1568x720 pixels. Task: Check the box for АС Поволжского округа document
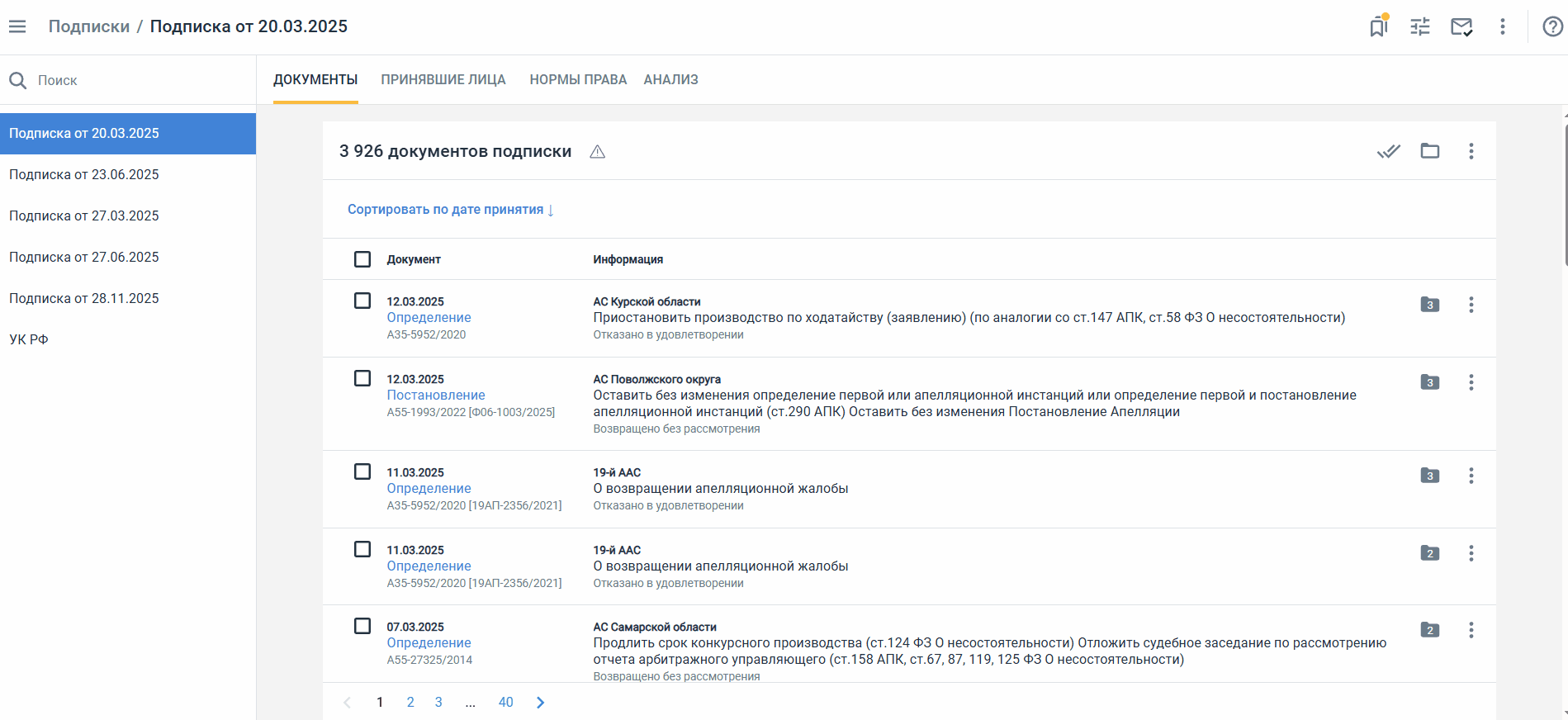[x=362, y=378]
